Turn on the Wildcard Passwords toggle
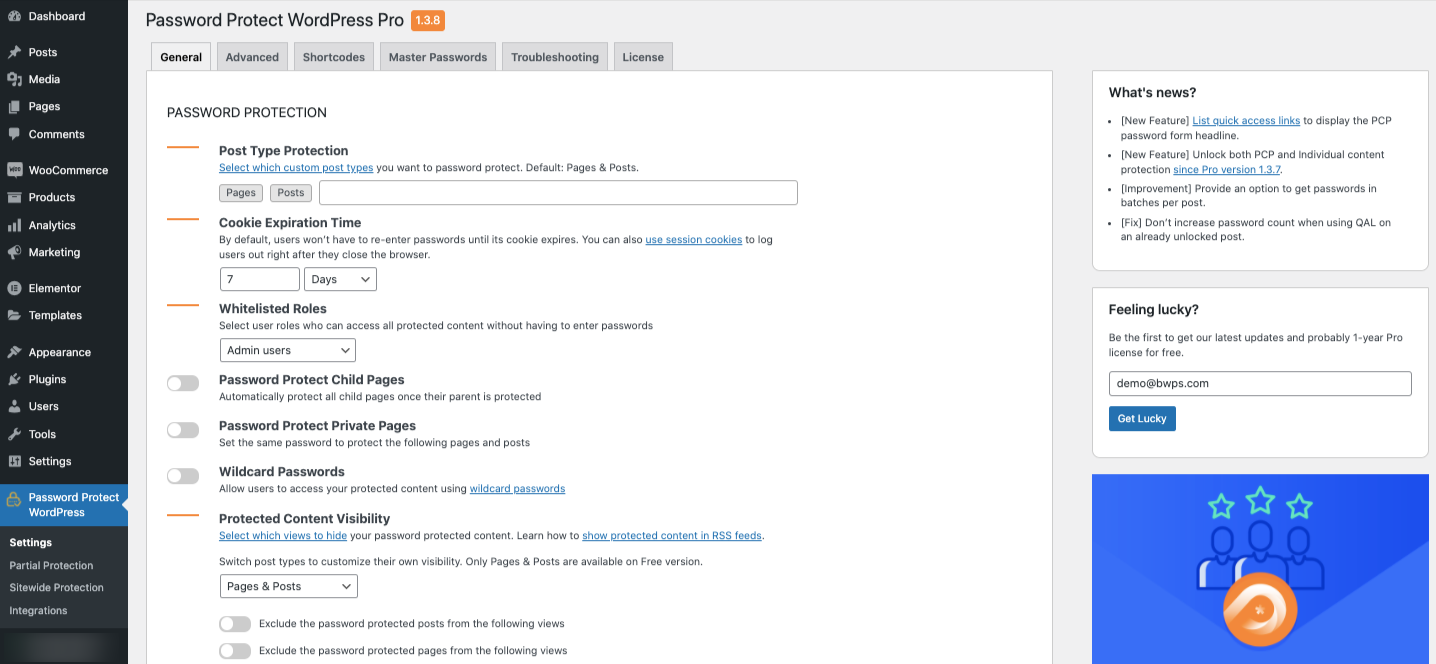The image size is (1436, 664). (x=183, y=475)
